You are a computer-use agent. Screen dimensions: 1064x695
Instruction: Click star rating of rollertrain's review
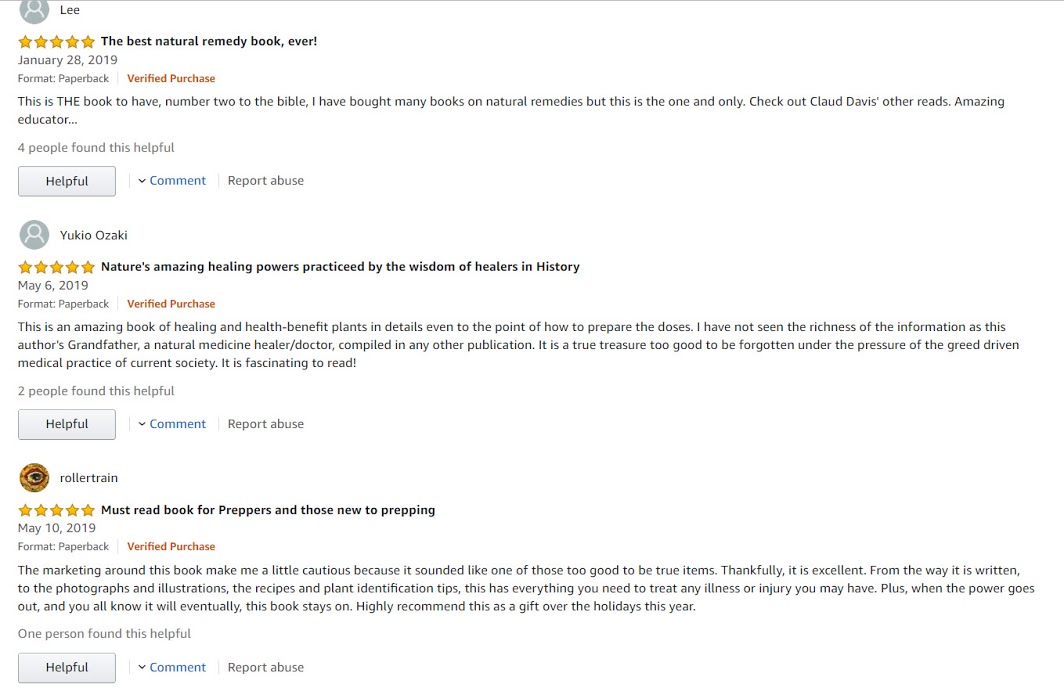coord(56,510)
